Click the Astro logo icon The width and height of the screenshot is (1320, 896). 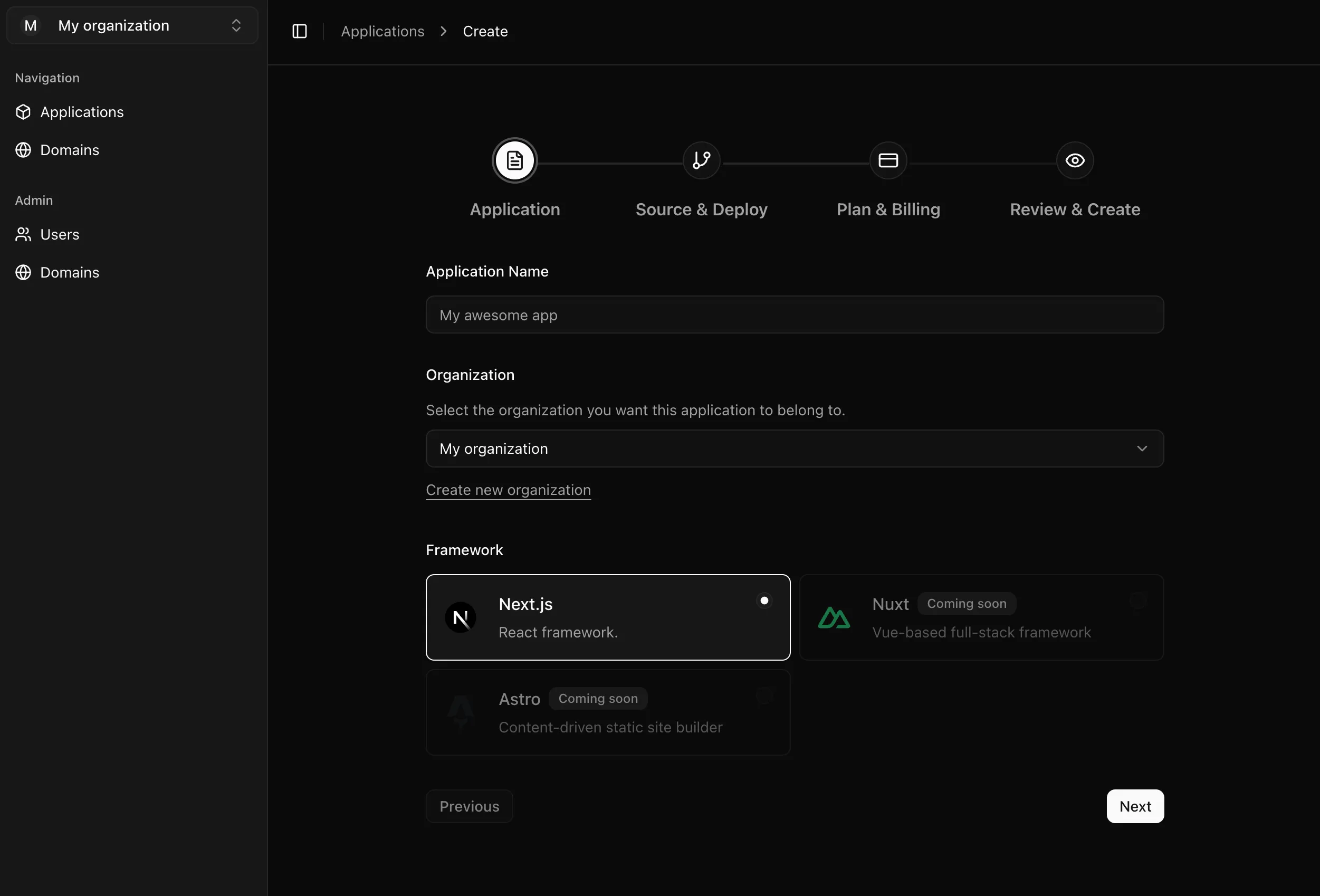[461, 712]
